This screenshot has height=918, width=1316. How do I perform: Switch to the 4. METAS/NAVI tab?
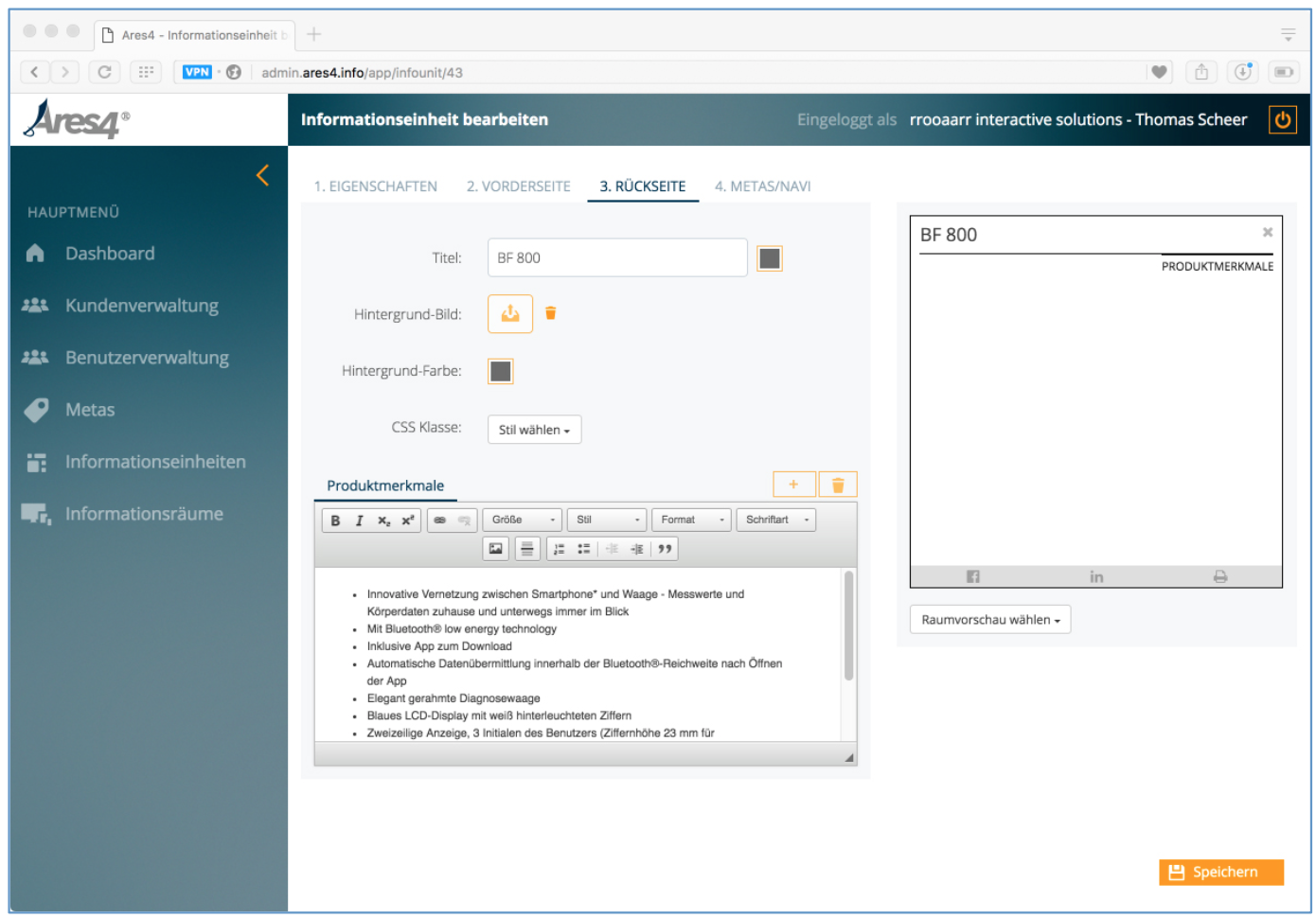coord(763,186)
